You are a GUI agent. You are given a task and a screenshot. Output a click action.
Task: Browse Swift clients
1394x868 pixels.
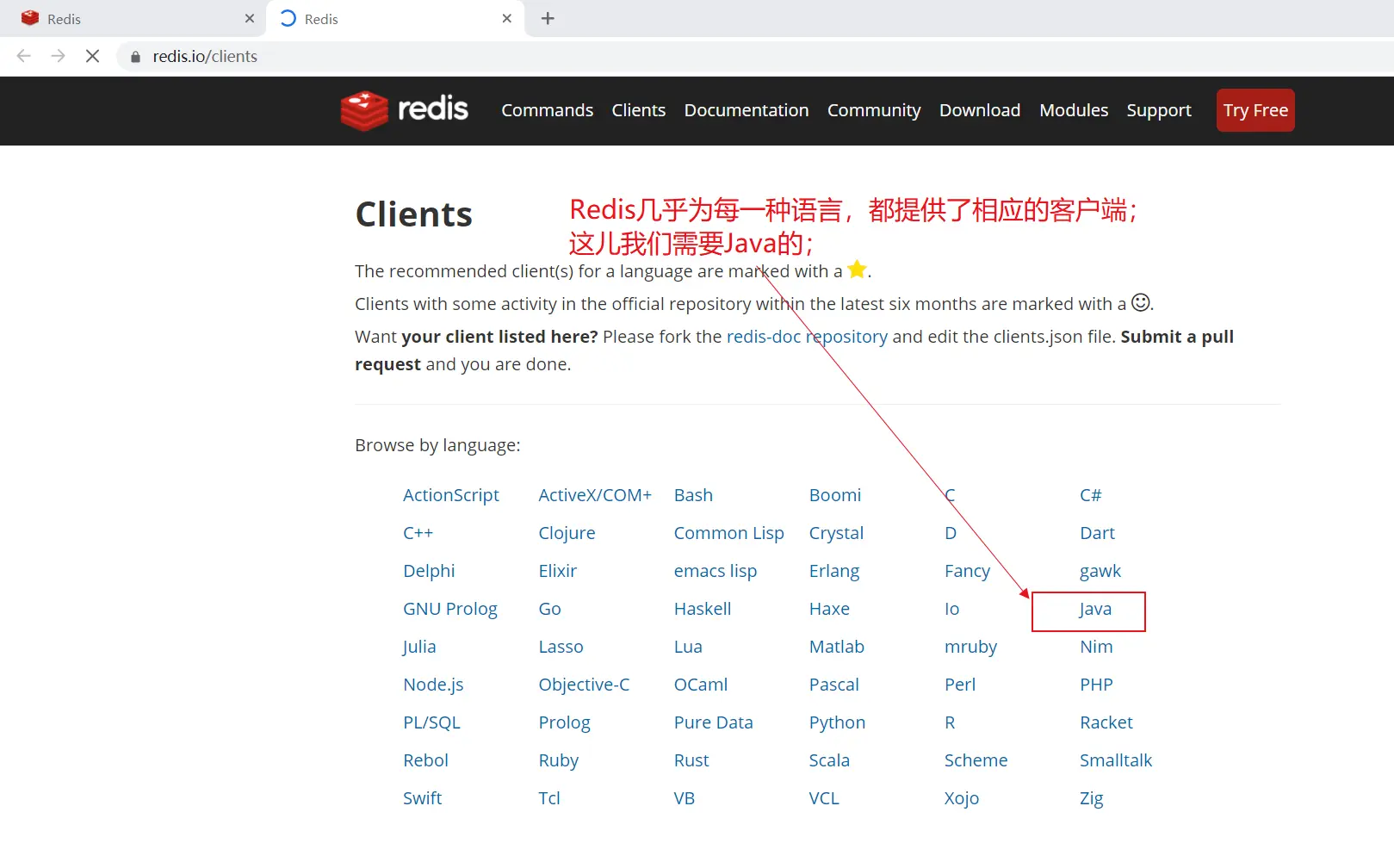(422, 798)
